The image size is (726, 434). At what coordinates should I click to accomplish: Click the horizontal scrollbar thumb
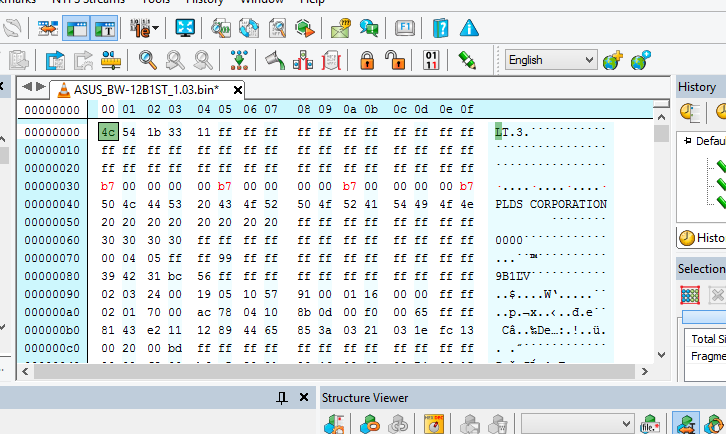[334, 371]
